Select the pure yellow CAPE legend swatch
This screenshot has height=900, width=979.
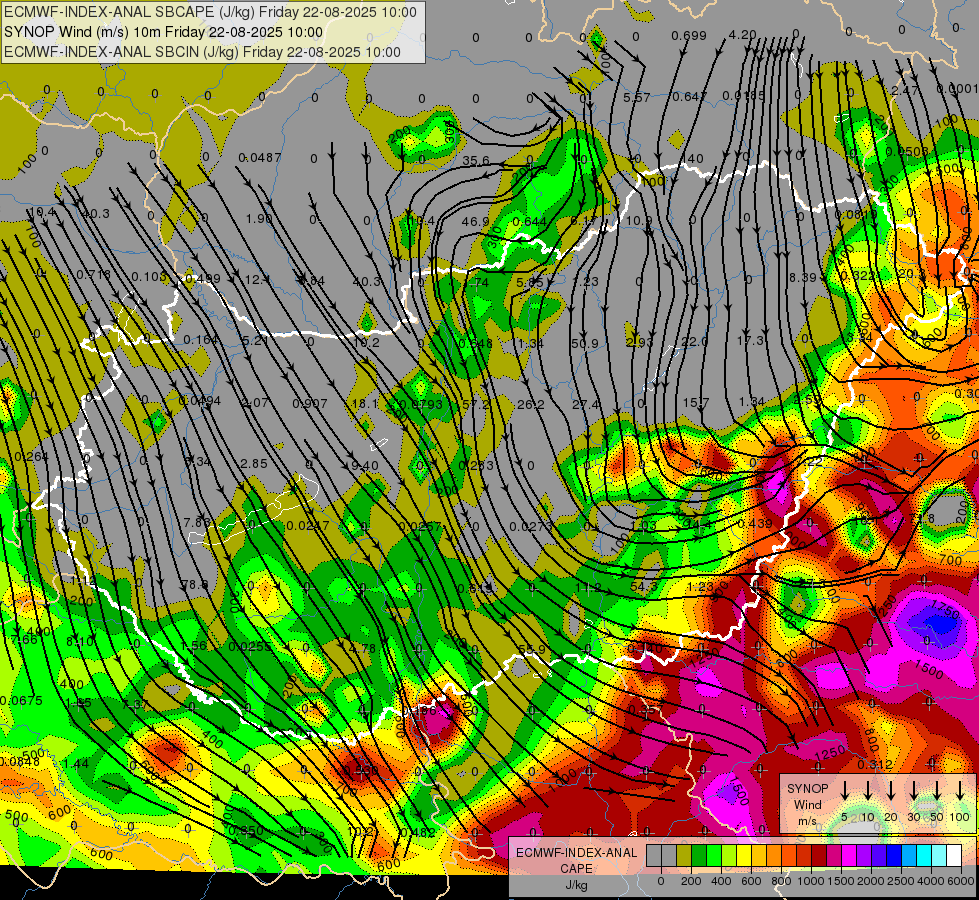[x=744, y=856]
